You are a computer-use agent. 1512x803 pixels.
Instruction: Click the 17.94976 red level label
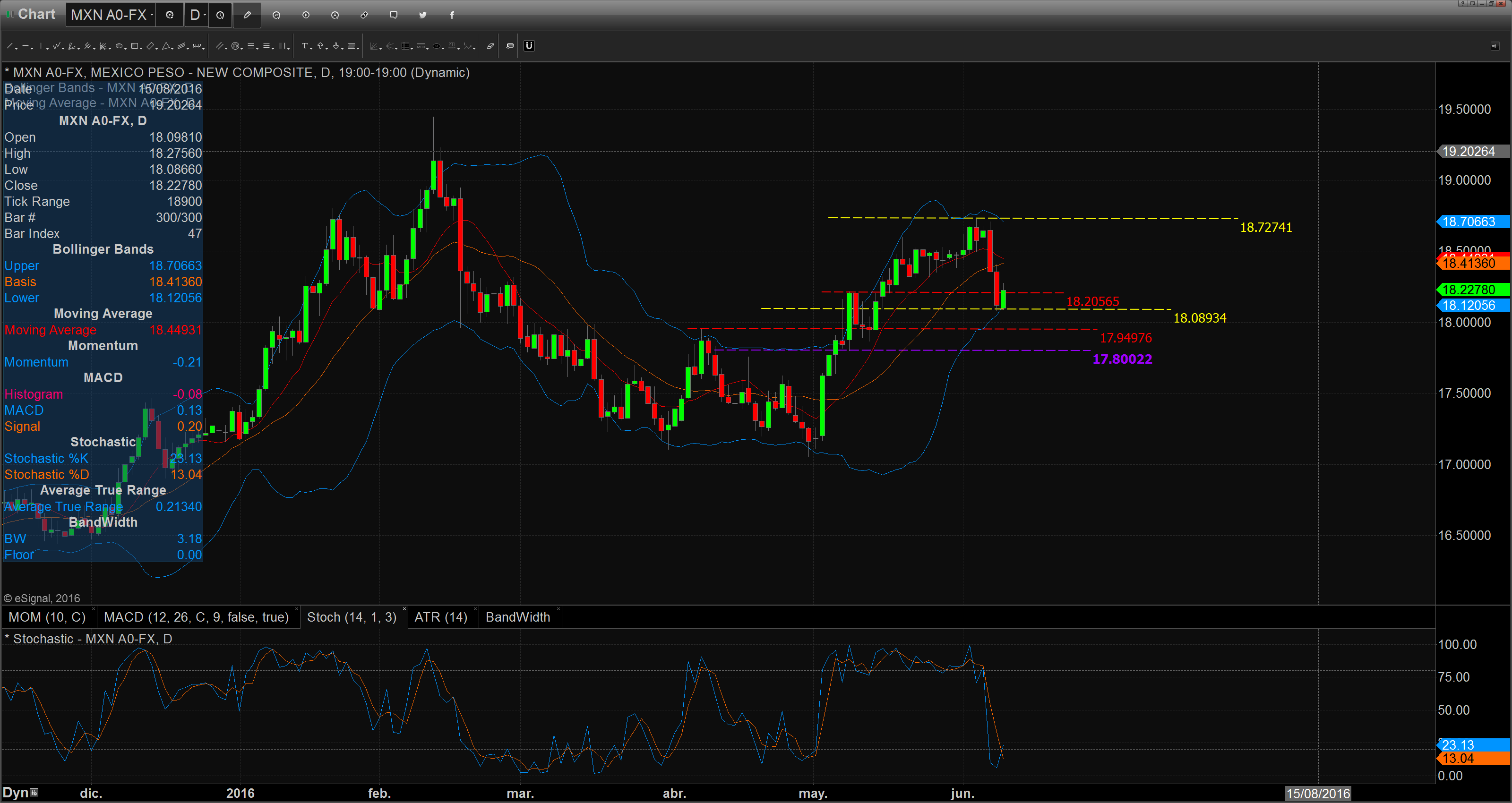pos(1125,338)
